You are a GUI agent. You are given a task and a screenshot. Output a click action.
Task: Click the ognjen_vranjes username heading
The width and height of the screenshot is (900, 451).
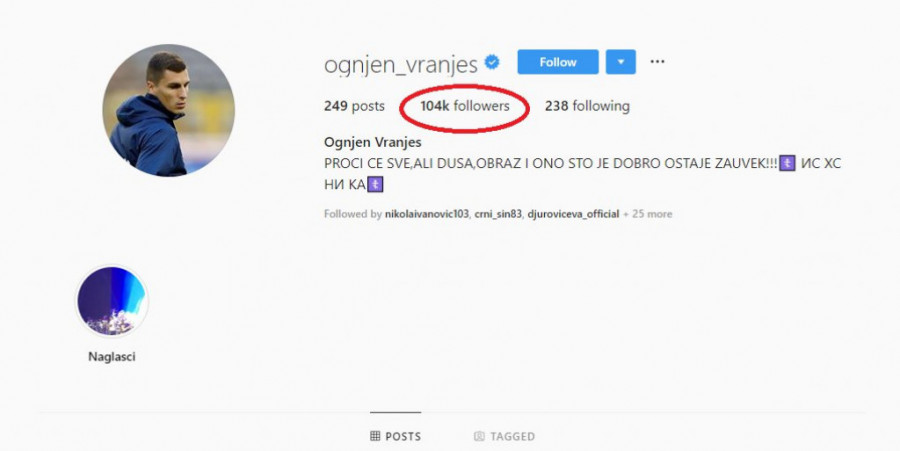pos(401,64)
